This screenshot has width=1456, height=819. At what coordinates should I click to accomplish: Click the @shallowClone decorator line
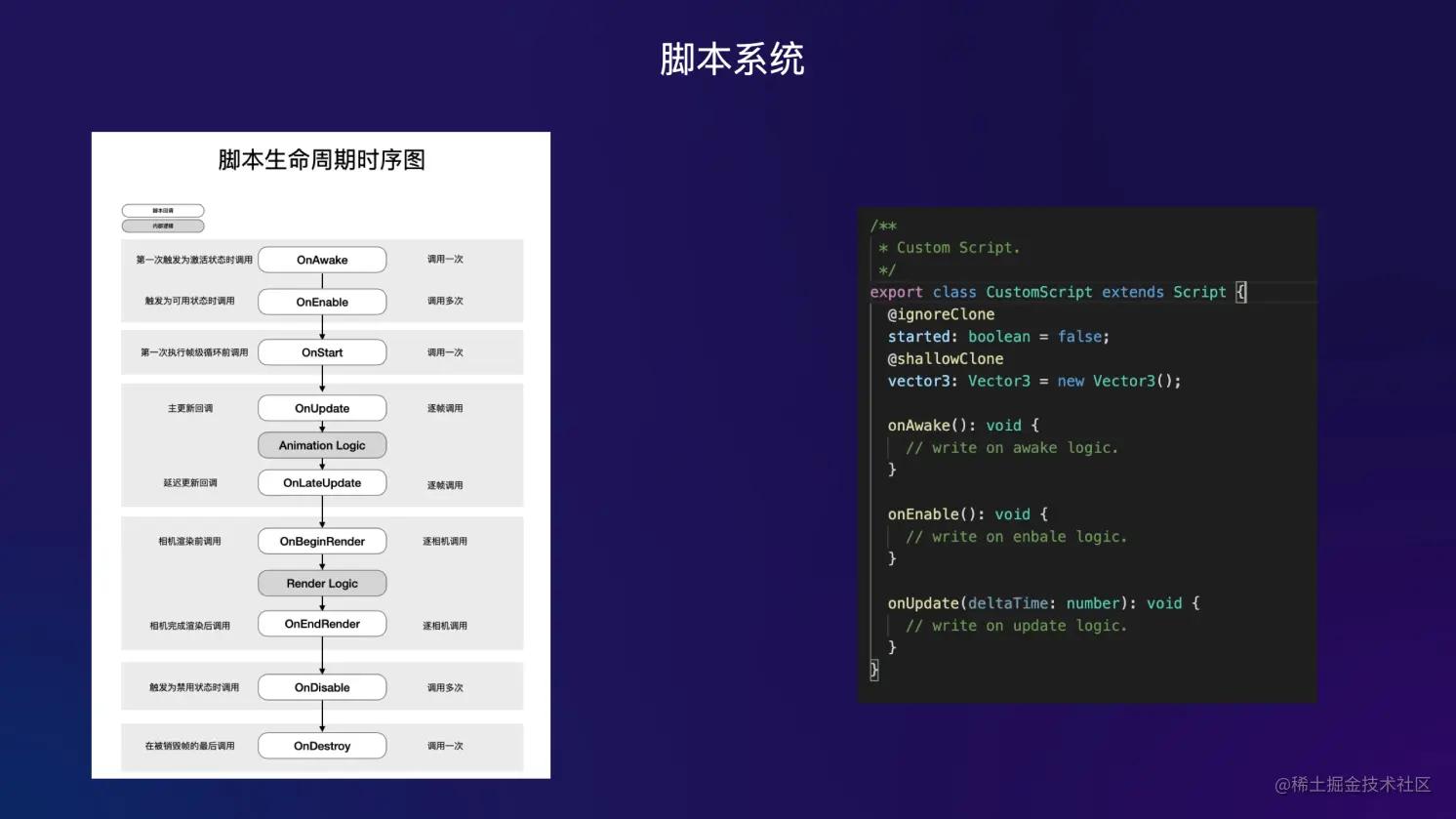pyautogui.click(x=946, y=359)
